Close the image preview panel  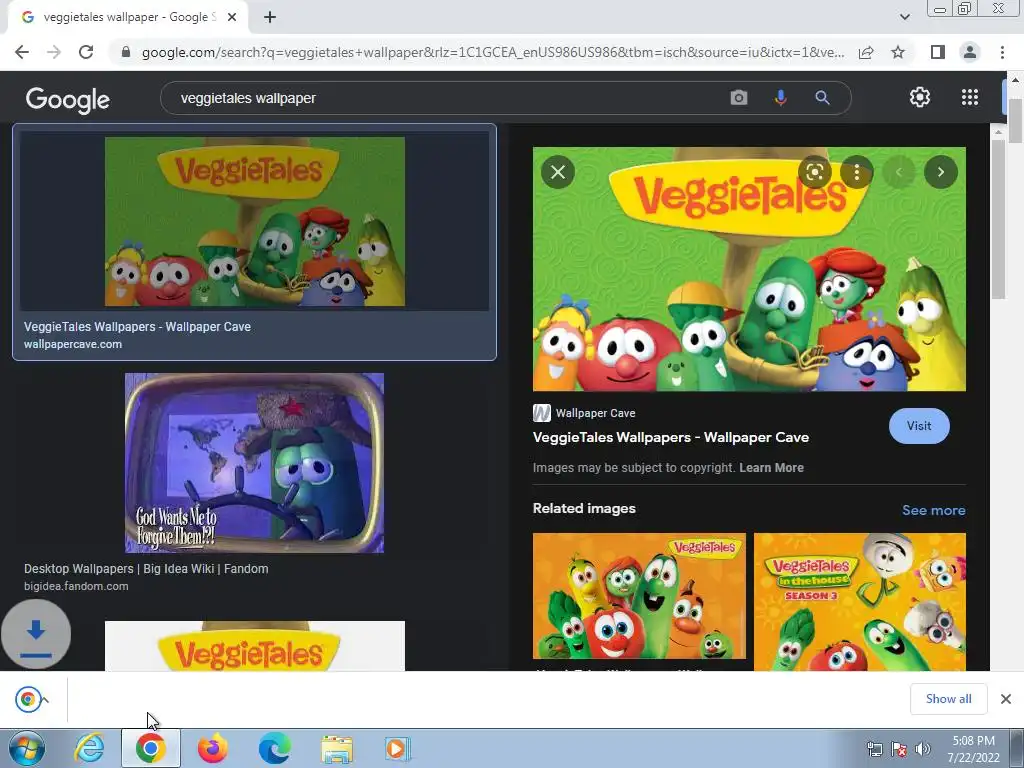[x=558, y=172]
